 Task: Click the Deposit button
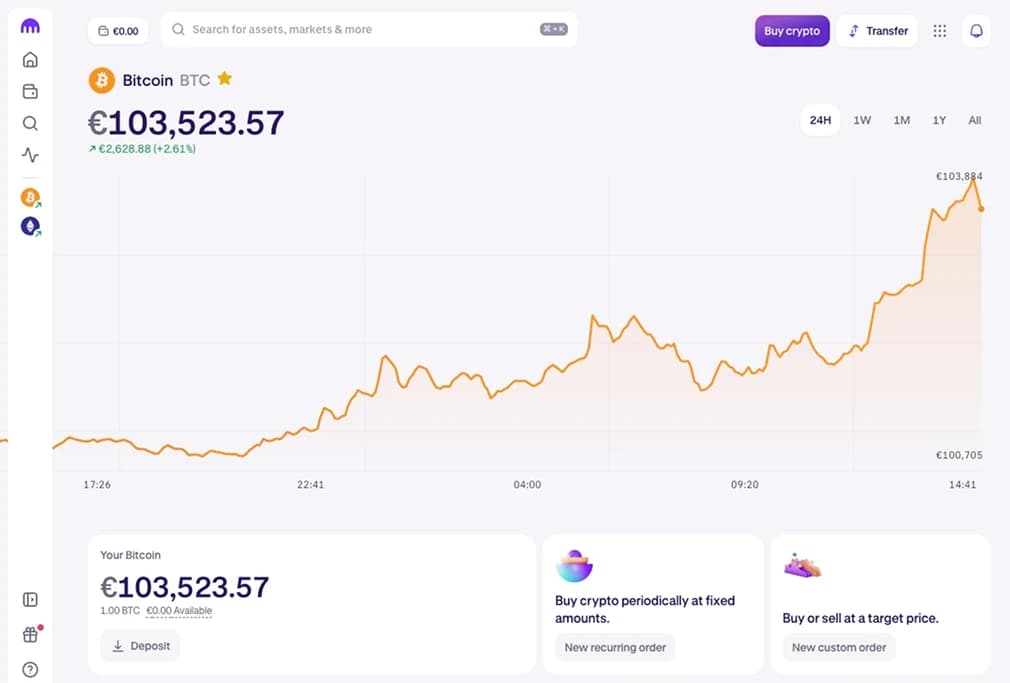141,646
